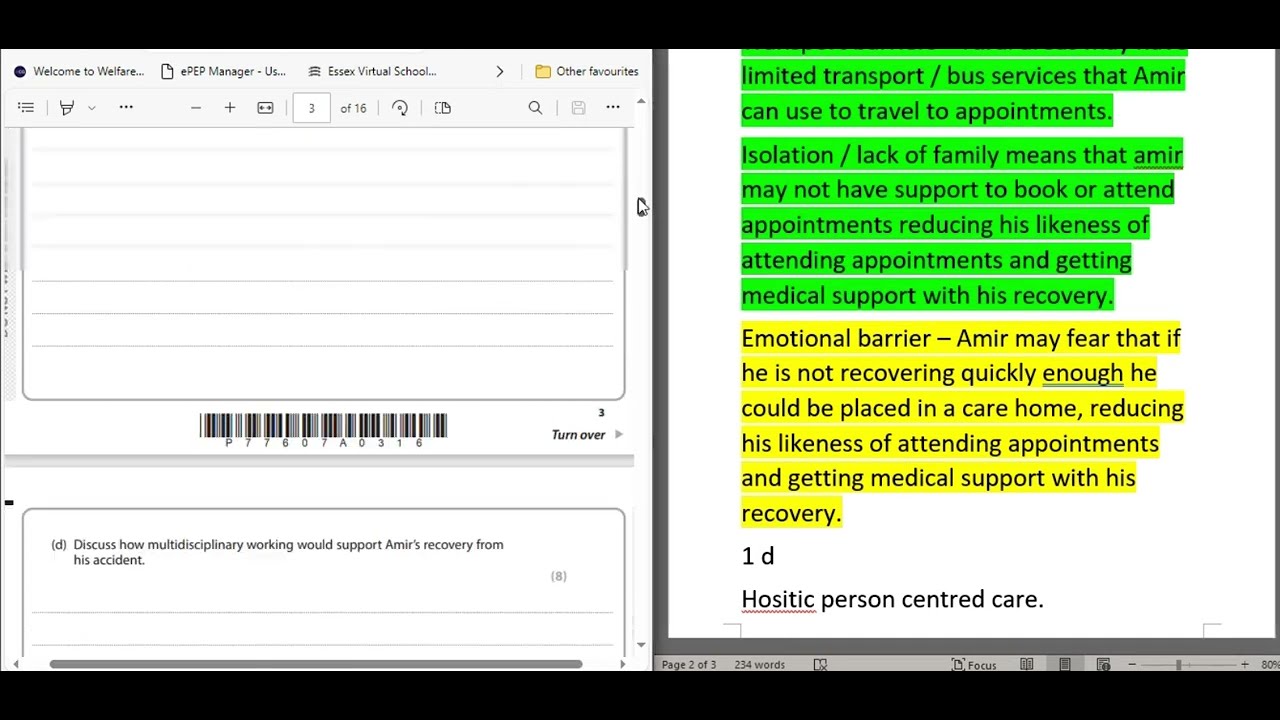
Task: Open the PDF search magnifier
Action: pyautogui.click(x=535, y=108)
